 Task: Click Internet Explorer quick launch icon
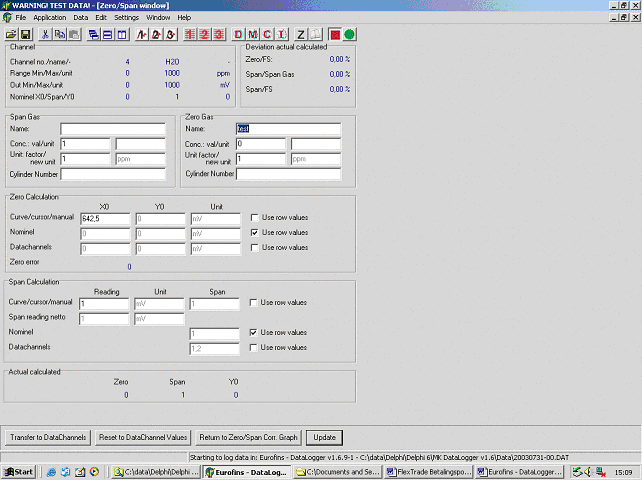pyautogui.click(x=51, y=472)
